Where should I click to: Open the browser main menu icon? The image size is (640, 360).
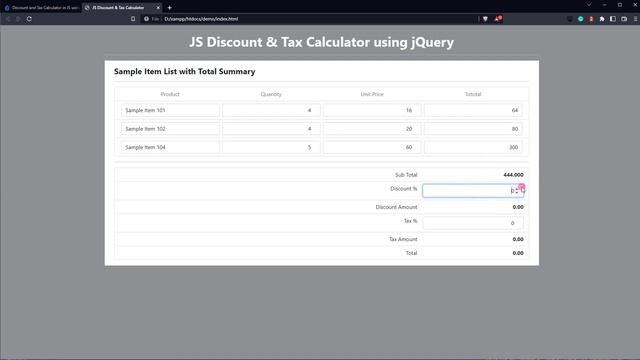point(636,19)
